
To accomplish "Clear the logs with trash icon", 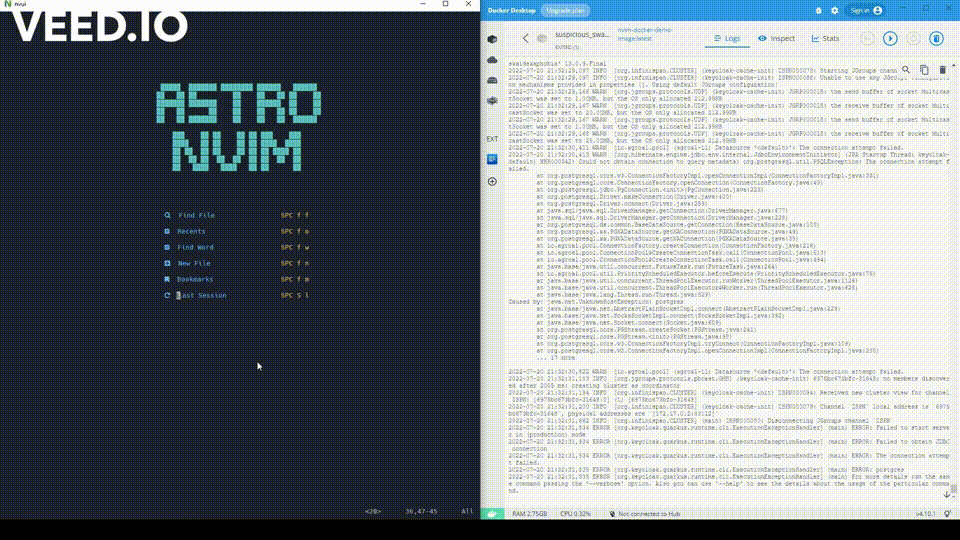I will 943,70.
